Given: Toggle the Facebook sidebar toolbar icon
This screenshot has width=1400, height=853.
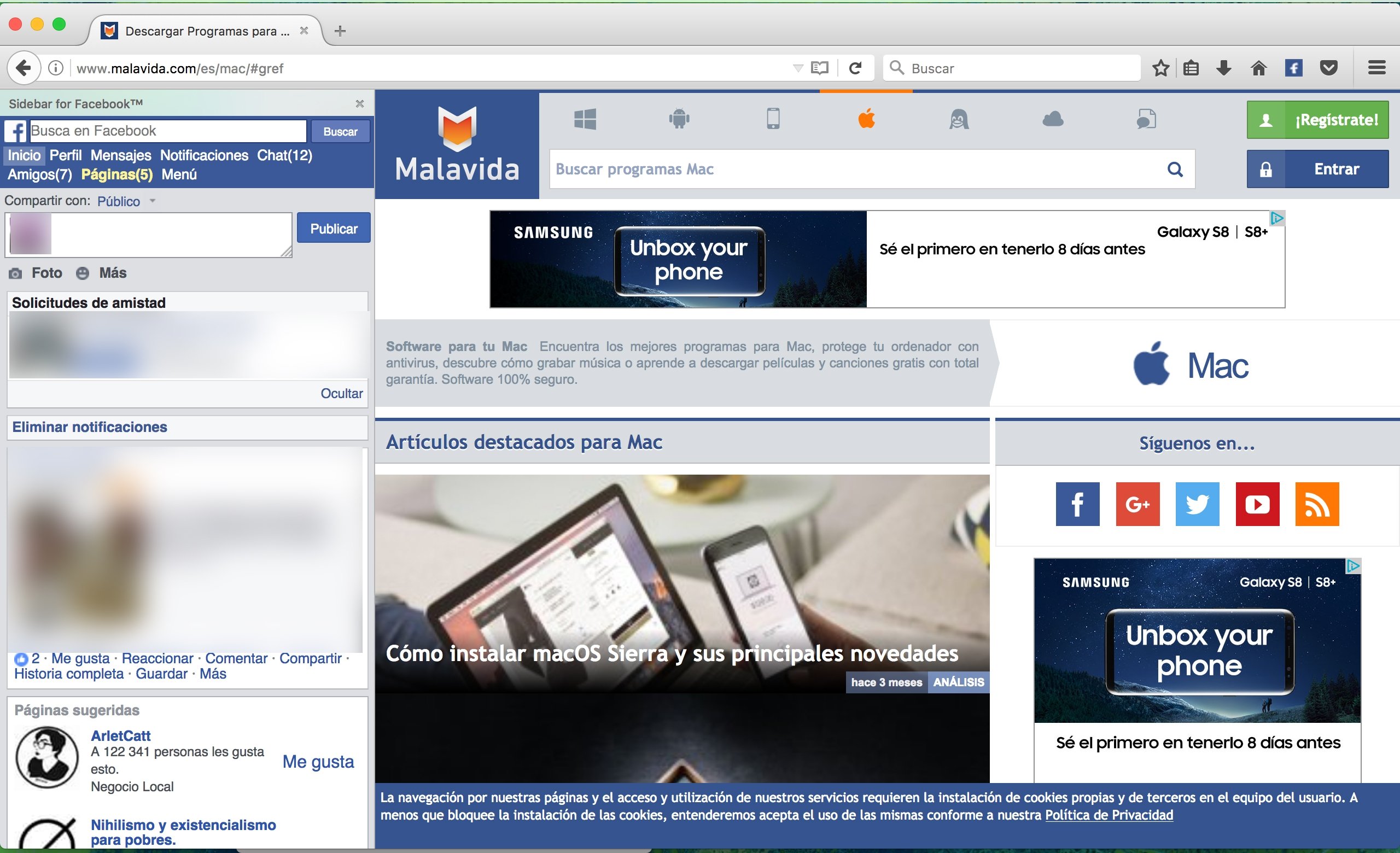Looking at the screenshot, I should point(1294,68).
